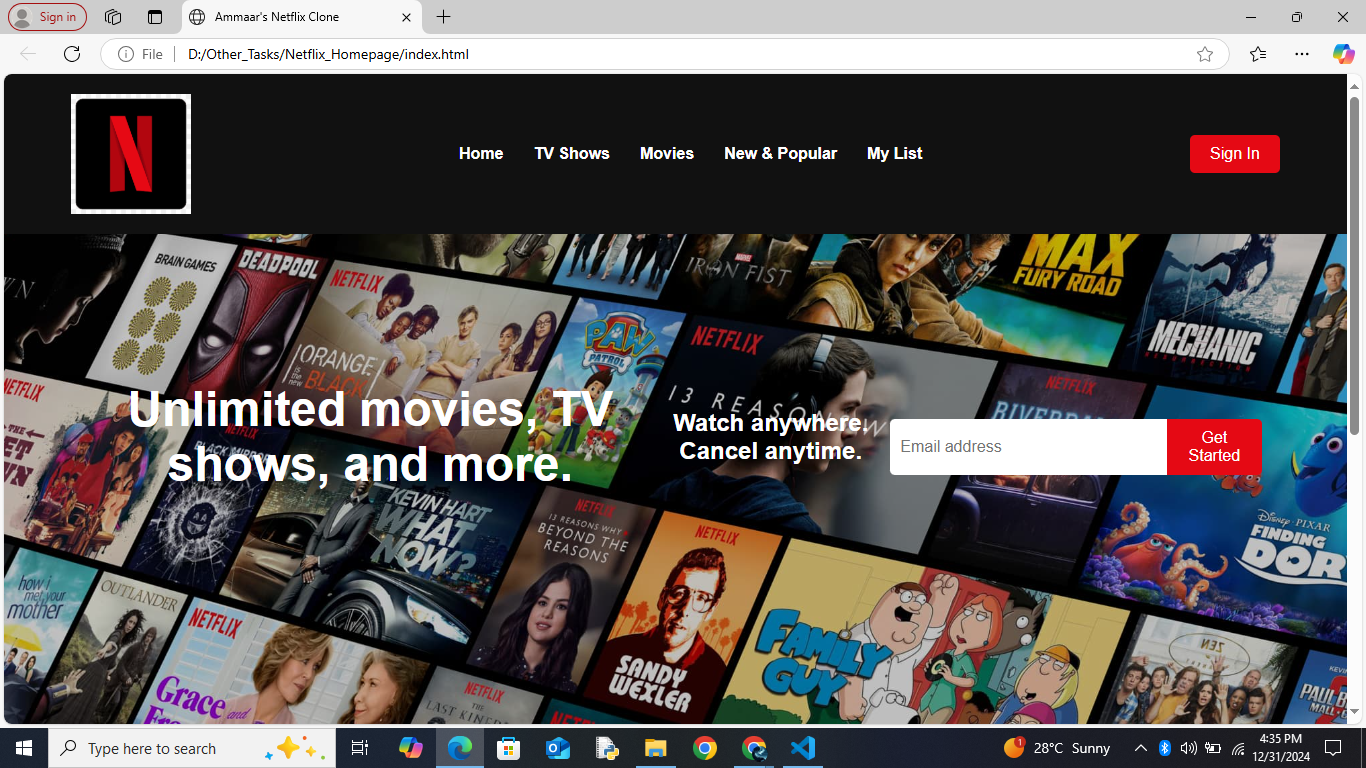Screen dimensions: 1366x768
Task: Open the clock showing 4:35 PM
Action: [1280, 748]
